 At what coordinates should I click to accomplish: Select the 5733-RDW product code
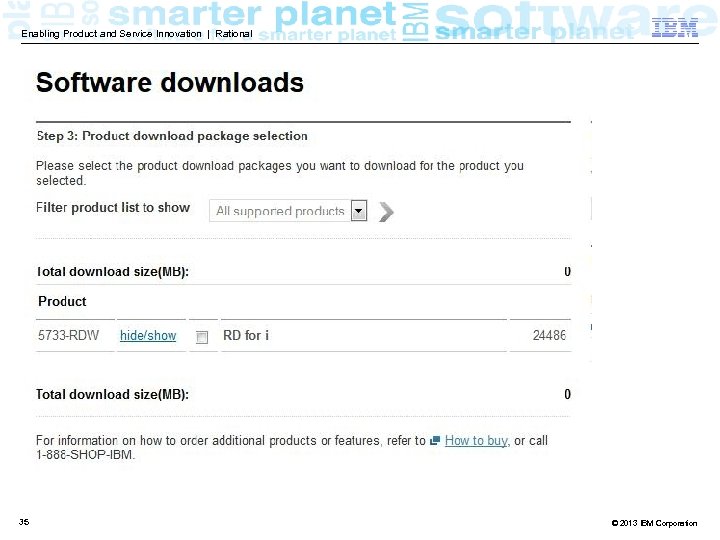click(x=68, y=335)
